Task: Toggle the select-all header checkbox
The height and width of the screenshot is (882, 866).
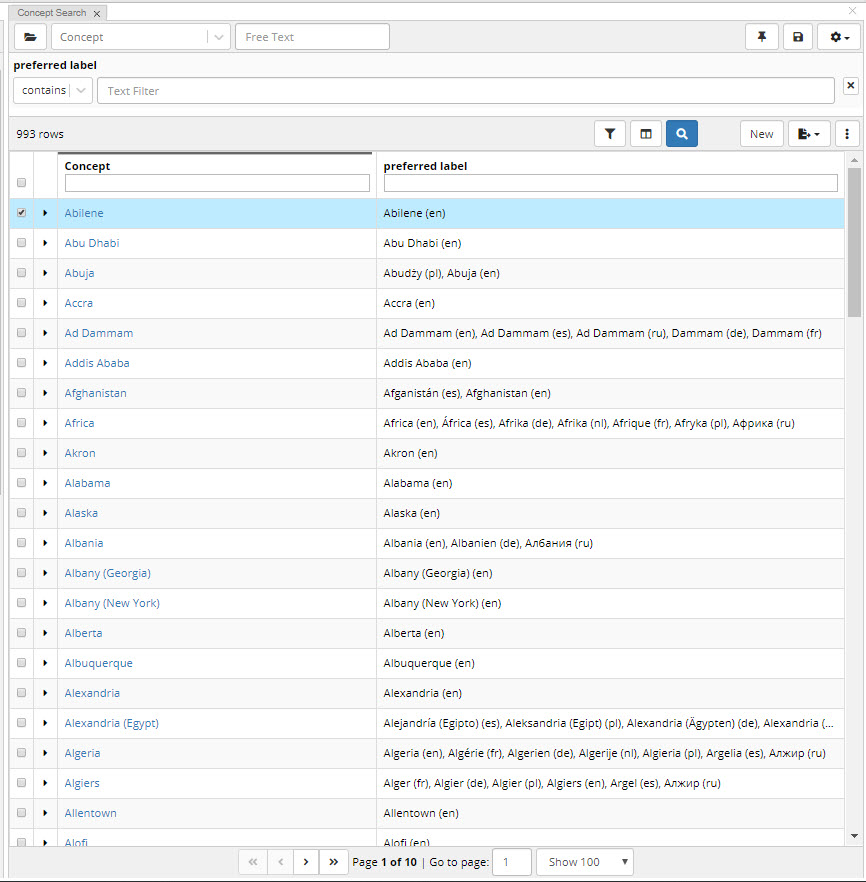Action: [21, 183]
